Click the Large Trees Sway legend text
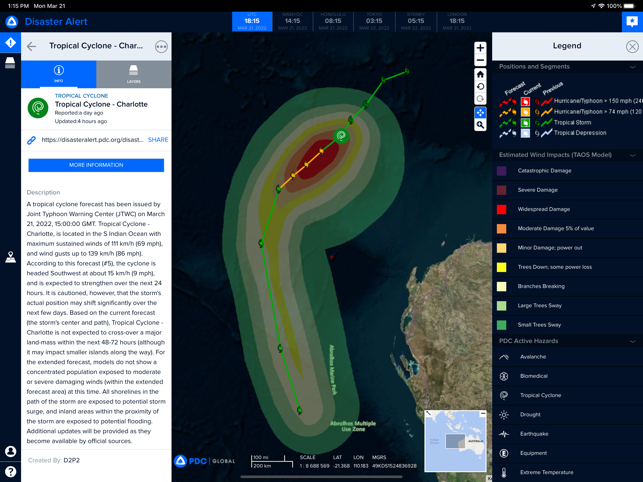Viewport: 643px width, 482px height. pos(540,306)
